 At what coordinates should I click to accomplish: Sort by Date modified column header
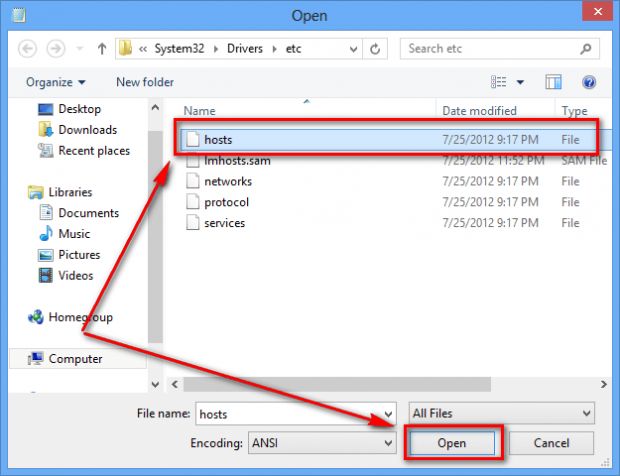click(479, 111)
